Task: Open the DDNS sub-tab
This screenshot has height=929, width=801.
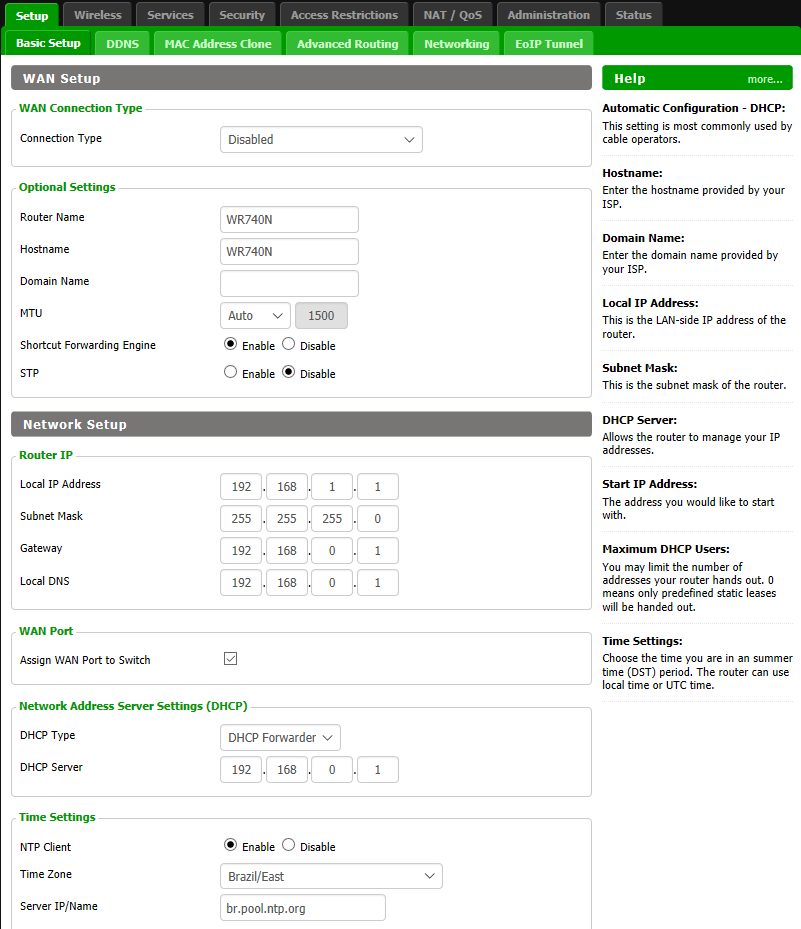Action: pos(123,44)
